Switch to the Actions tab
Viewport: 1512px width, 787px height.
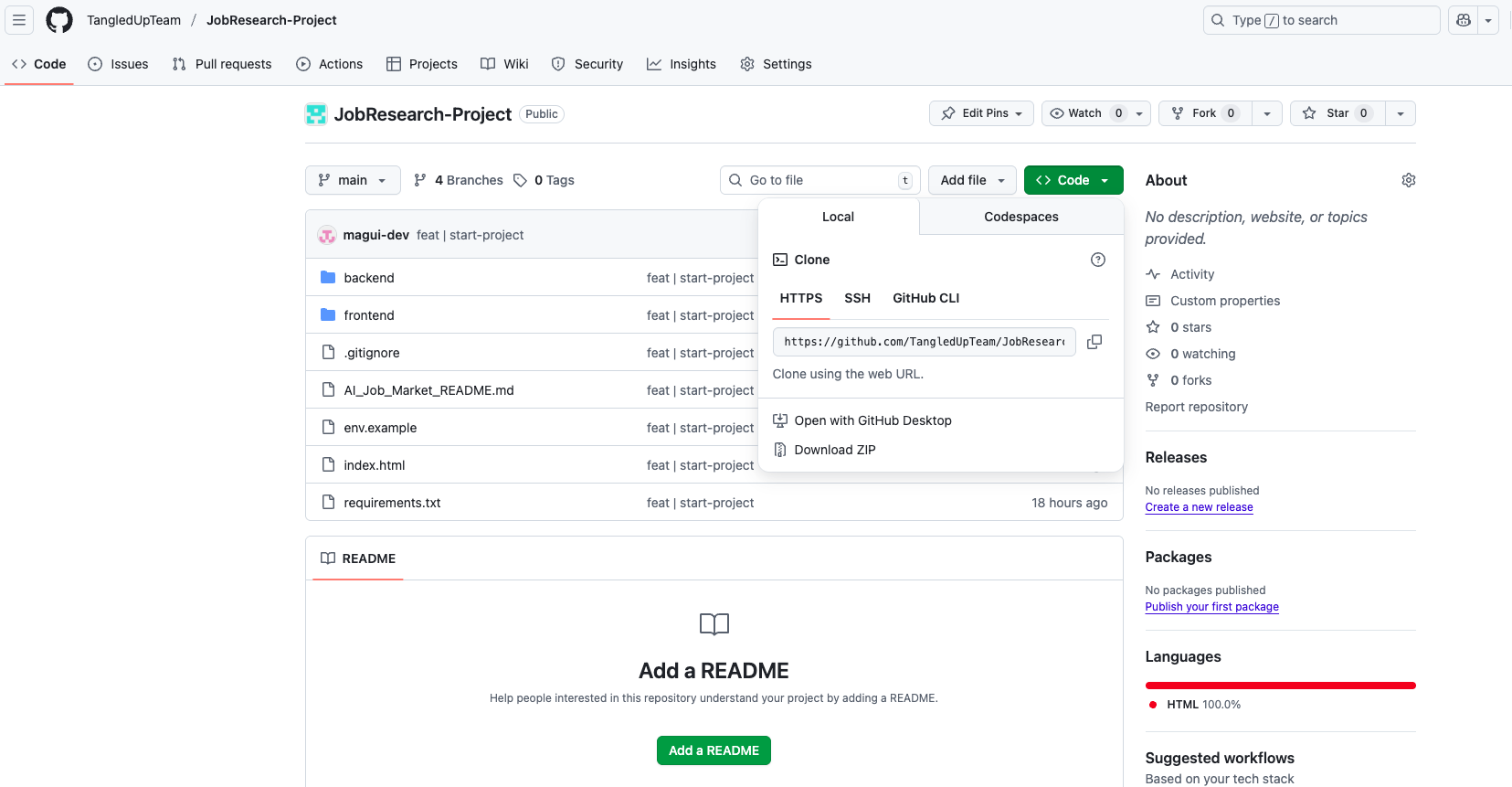(330, 64)
